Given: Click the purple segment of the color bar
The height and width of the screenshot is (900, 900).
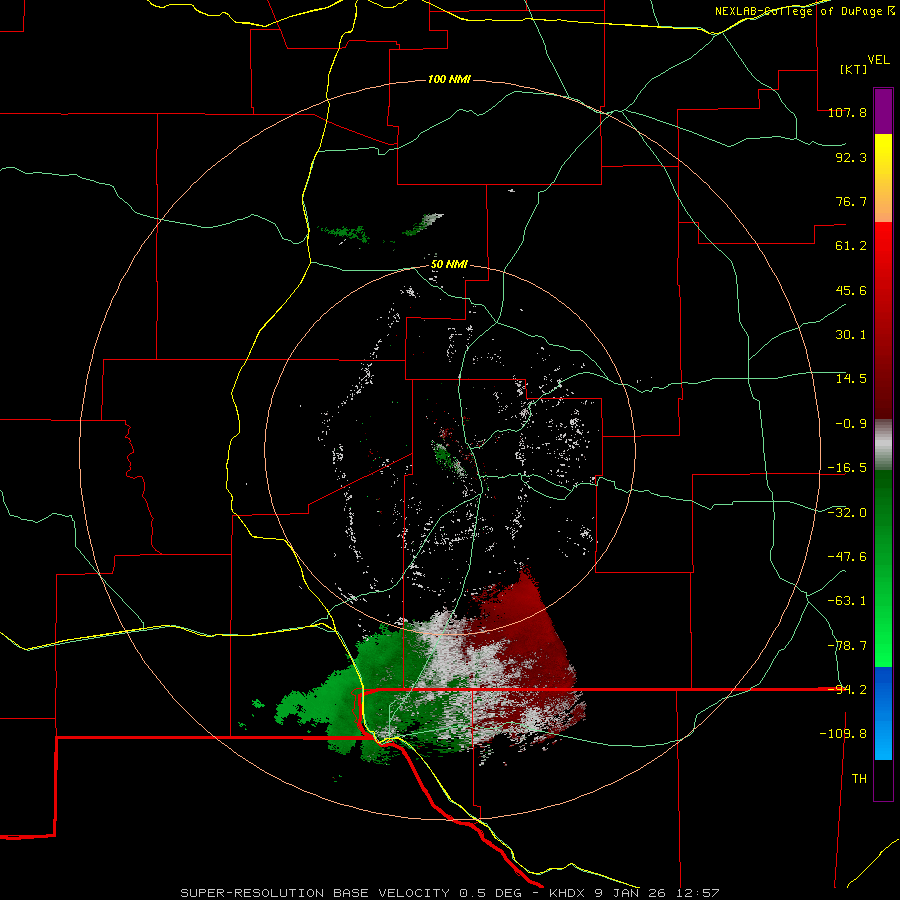Looking at the screenshot, I should coord(883,111).
